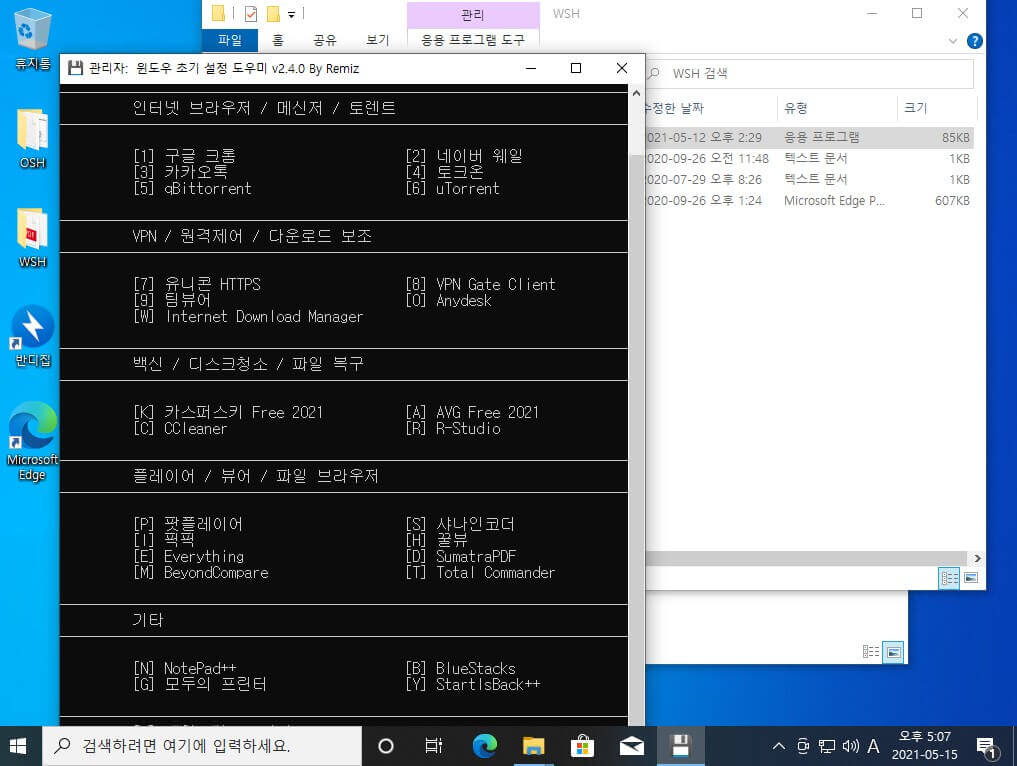Image resolution: width=1017 pixels, height=766 pixels.
Task: Toggle the Korean/English IME indicator A
Action: coord(874,747)
